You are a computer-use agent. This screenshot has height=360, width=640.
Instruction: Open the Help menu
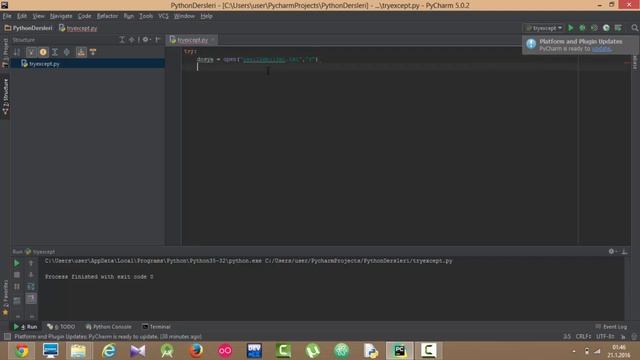(206, 16)
